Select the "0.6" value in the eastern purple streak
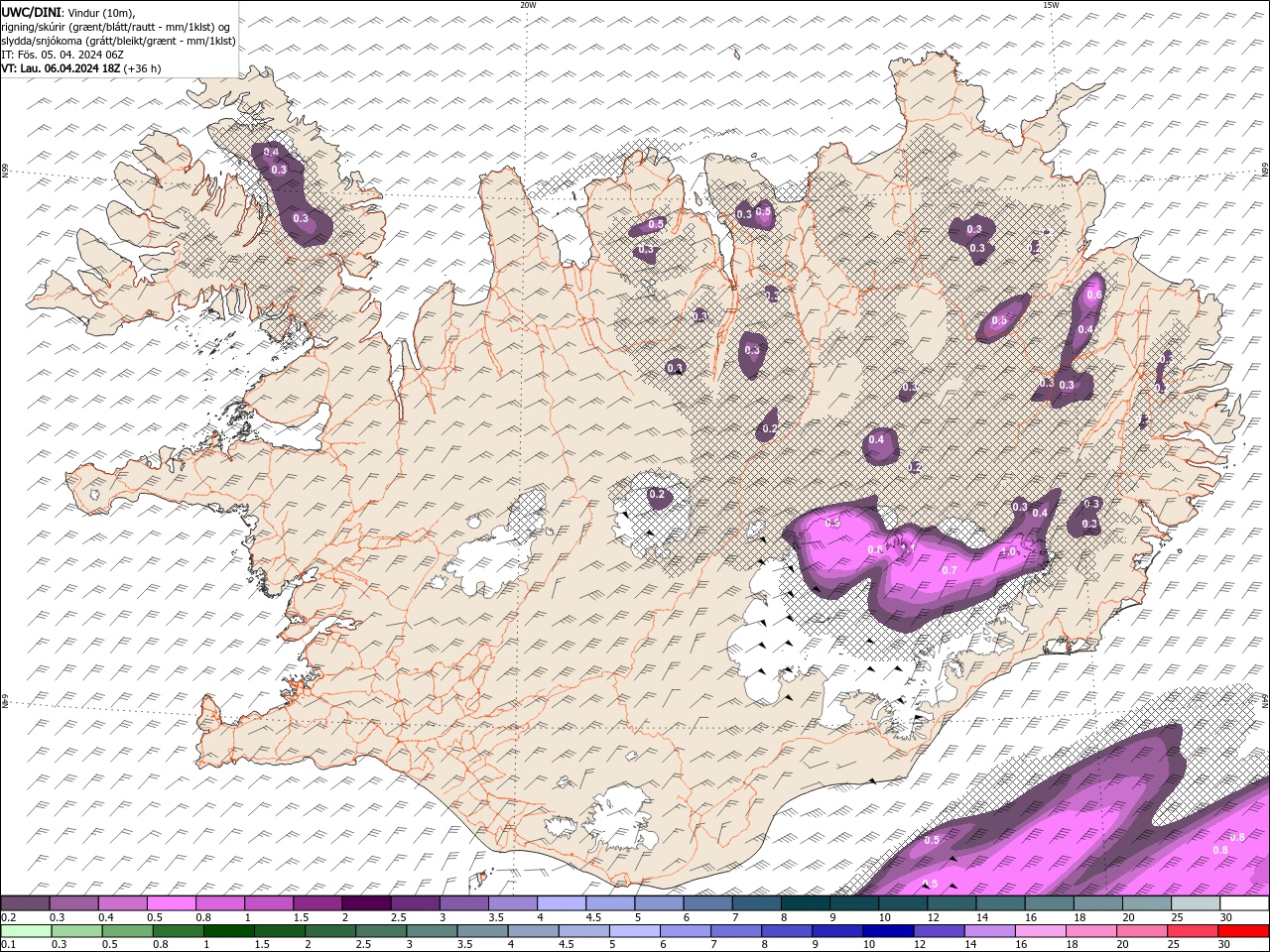Viewport: 1270px width, 952px height. pos(1094,295)
